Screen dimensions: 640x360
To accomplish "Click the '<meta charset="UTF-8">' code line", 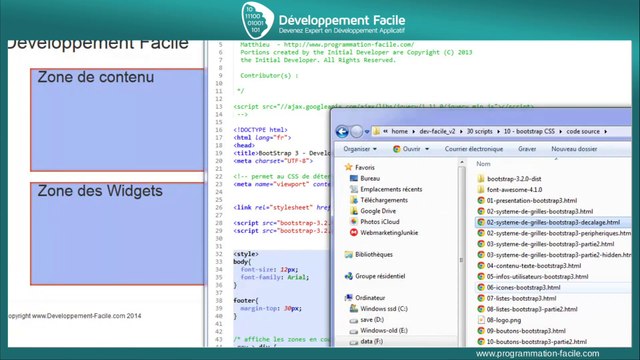I will click(x=273, y=161).
